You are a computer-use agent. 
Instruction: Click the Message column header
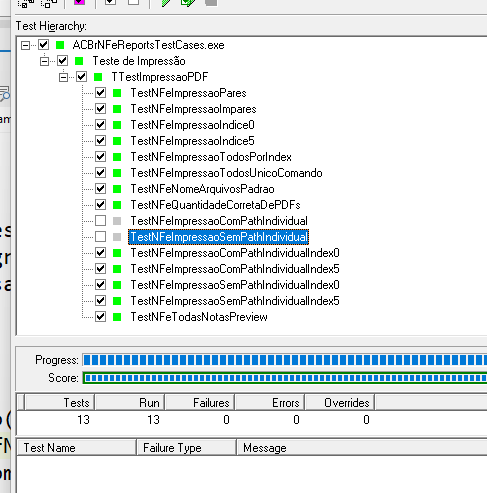pos(362,448)
